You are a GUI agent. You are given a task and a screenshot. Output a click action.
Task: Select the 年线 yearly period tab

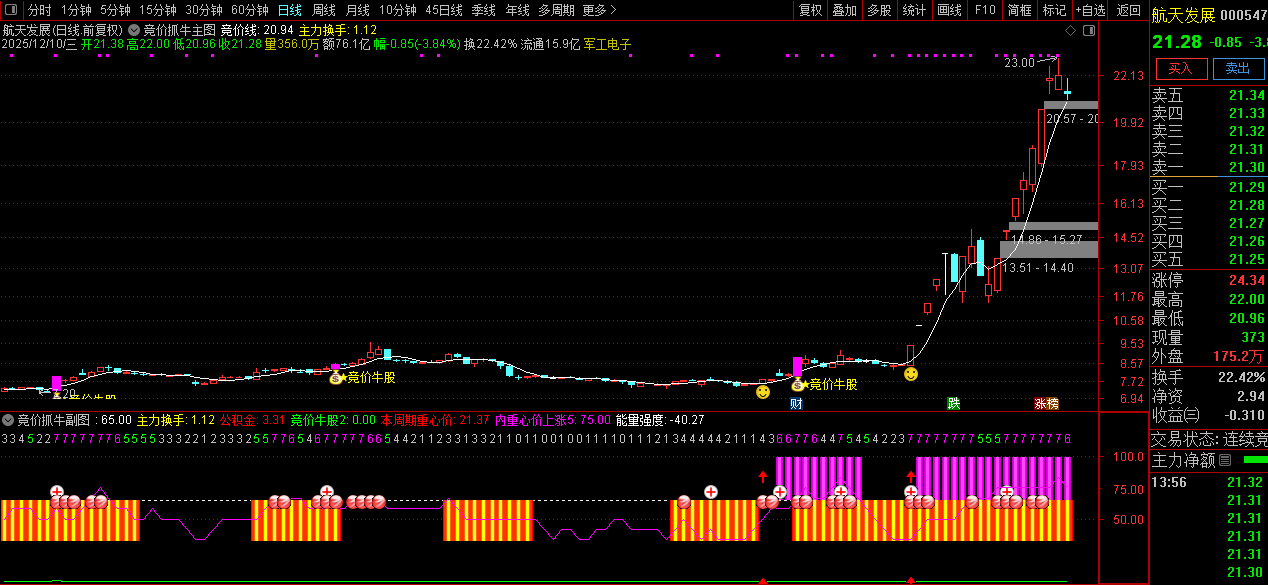[x=517, y=10]
